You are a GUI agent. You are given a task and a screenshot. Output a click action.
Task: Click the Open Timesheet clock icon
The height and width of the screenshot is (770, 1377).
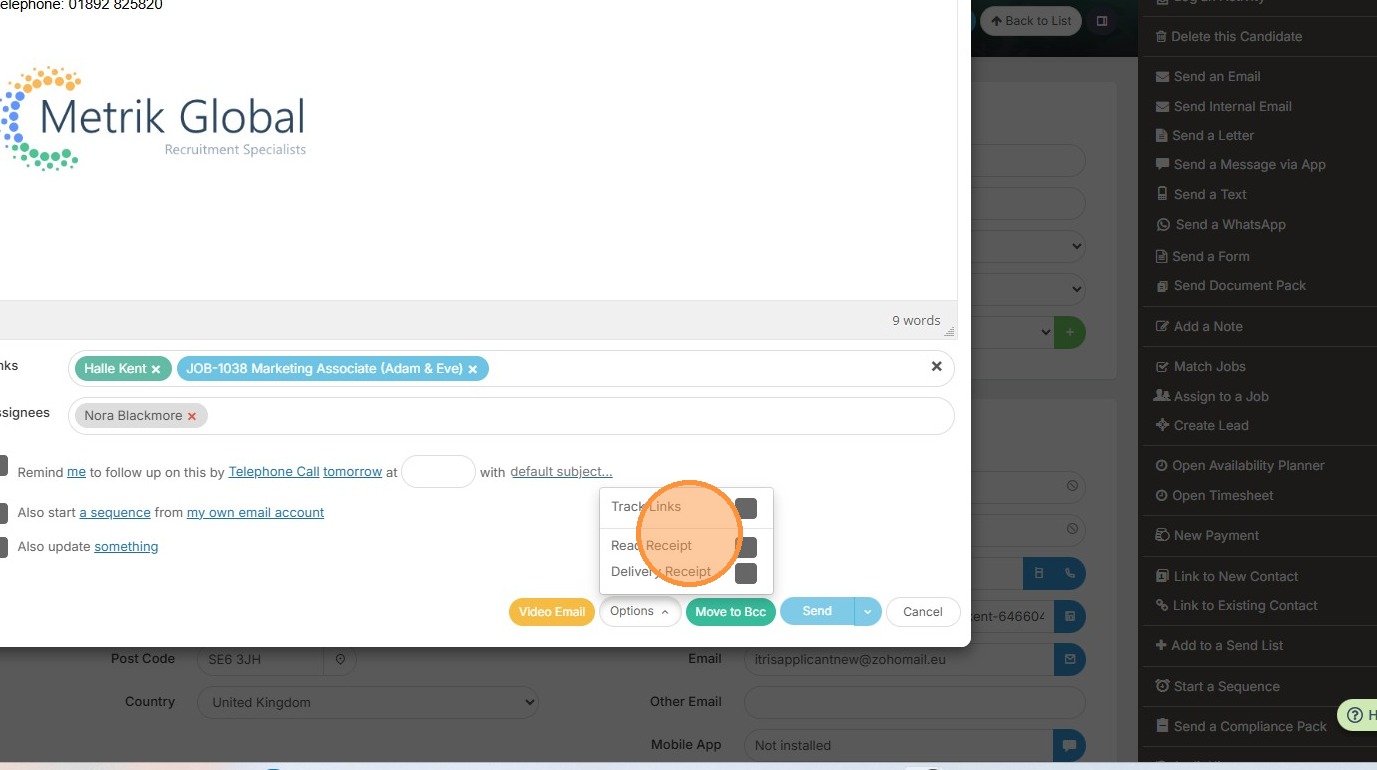pyautogui.click(x=1161, y=496)
